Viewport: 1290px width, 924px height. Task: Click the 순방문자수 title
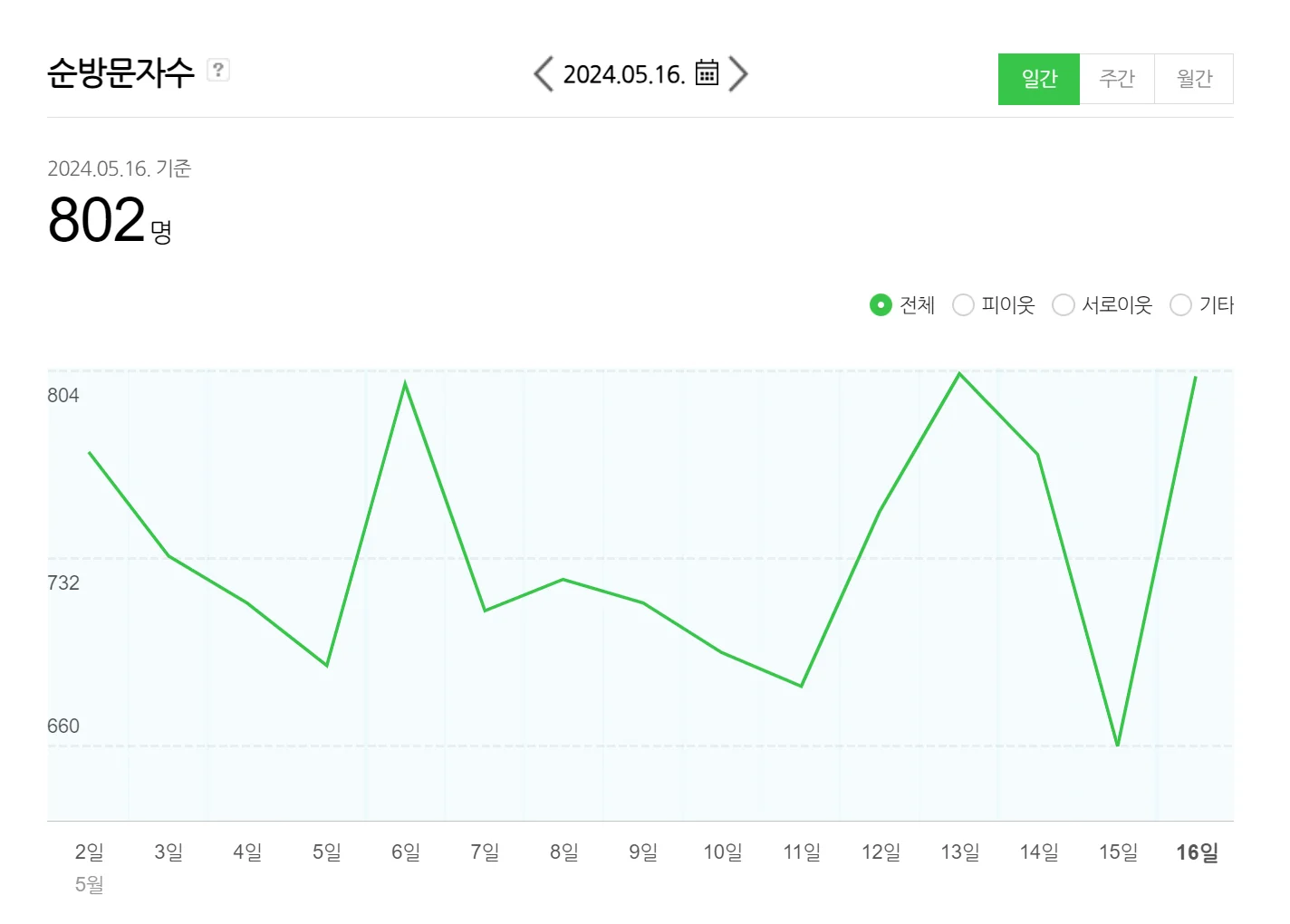click(120, 72)
